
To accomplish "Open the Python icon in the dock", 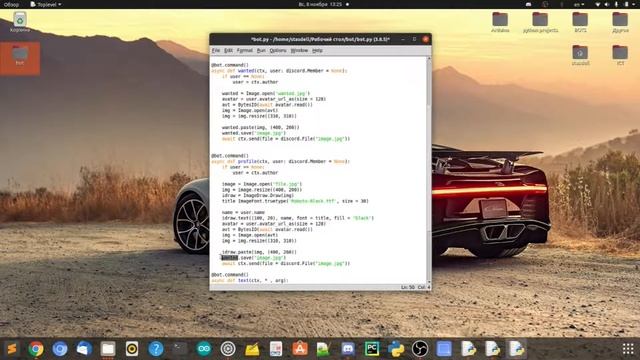I will [396, 349].
